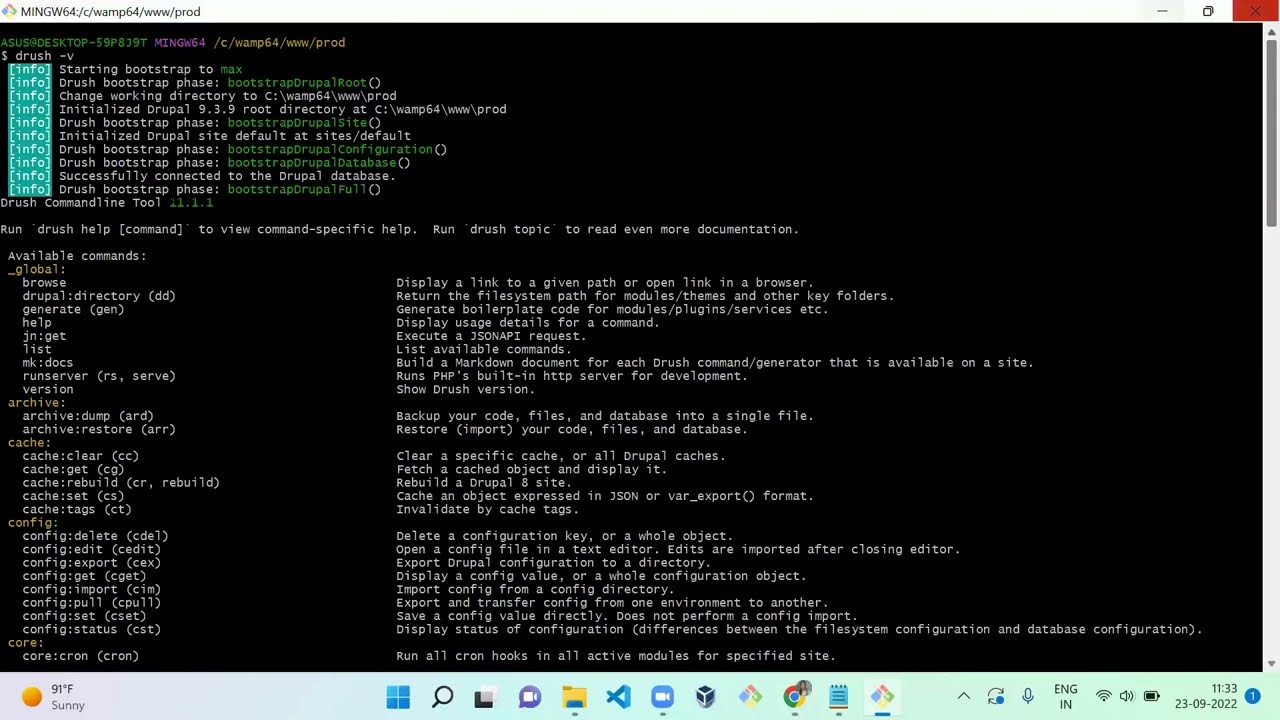Image resolution: width=1280 pixels, height=720 pixels.
Task: Open the 91°F Sunny weather widget
Action: 52,697
